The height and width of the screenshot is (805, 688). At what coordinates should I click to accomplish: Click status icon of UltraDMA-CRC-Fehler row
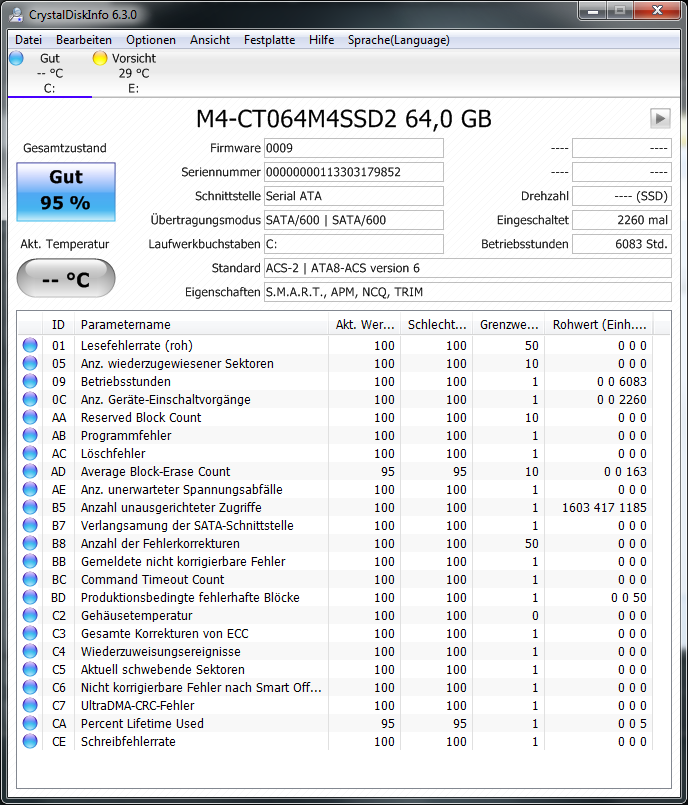pos(30,705)
